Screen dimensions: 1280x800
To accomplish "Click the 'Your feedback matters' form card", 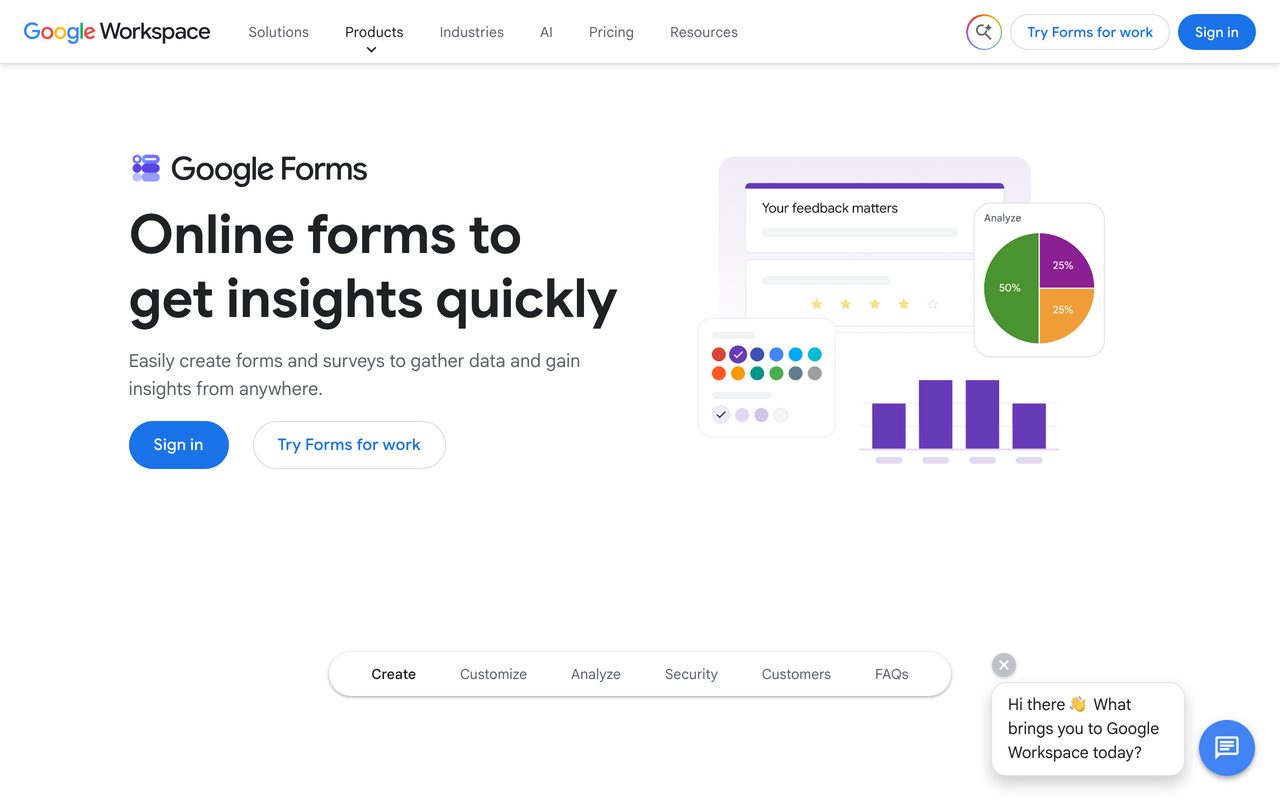I will pyautogui.click(x=874, y=217).
